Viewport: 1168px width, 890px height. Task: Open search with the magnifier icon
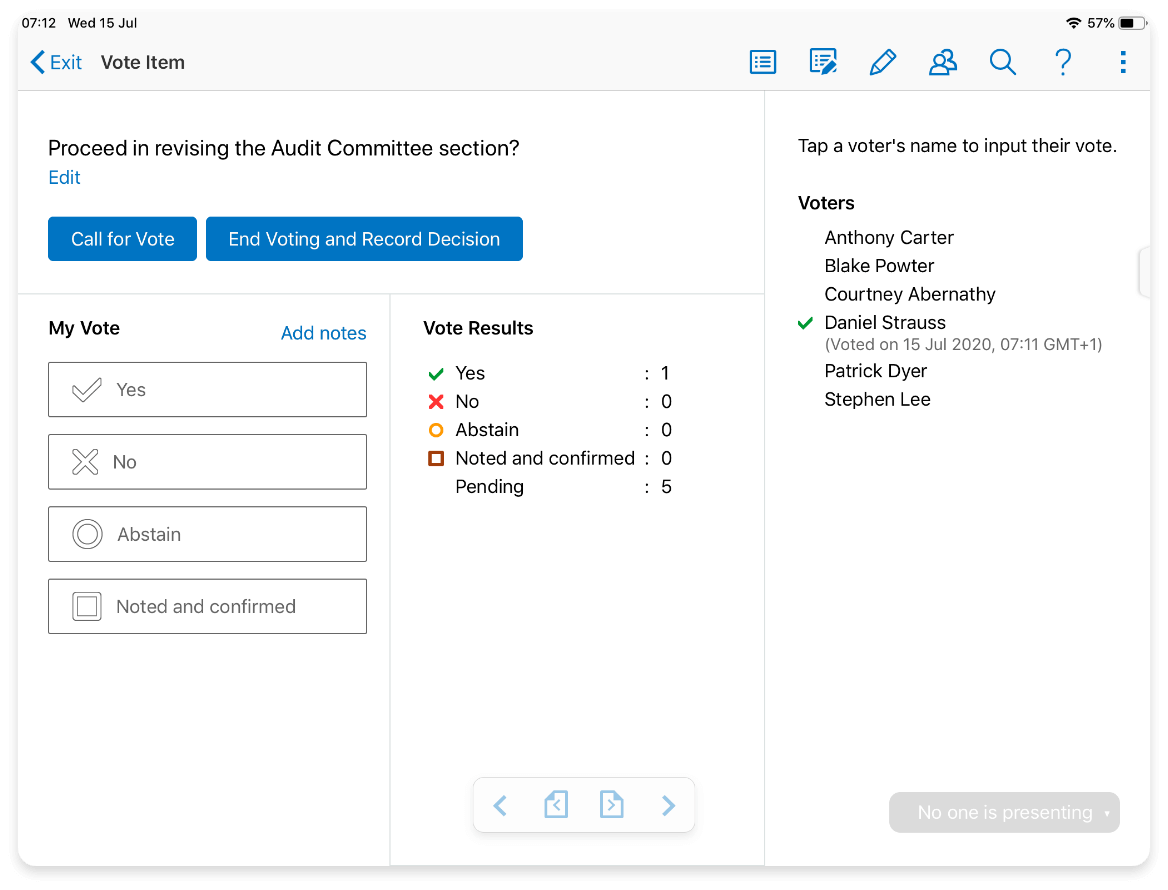[x=1002, y=62]
